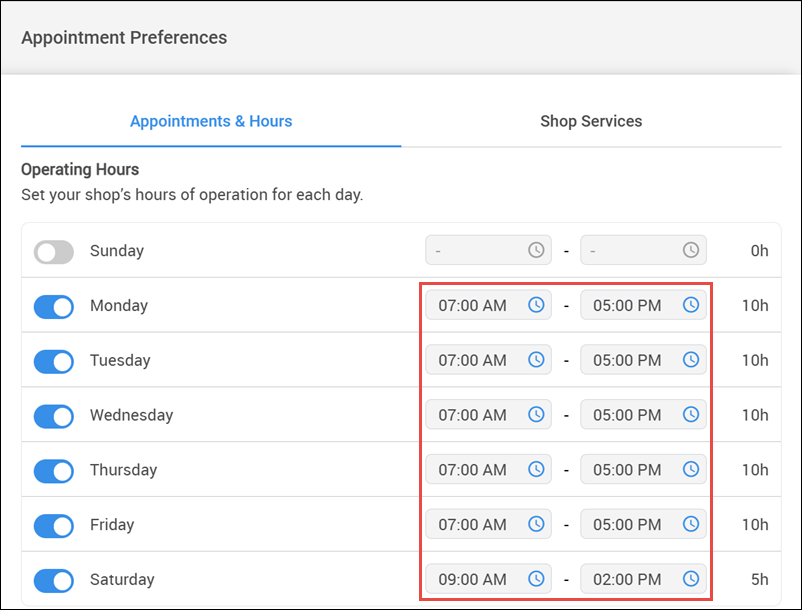This screenshot has height=610, width=802.
Task: Disable the Monday operating hours toggle
Action: 53,305
